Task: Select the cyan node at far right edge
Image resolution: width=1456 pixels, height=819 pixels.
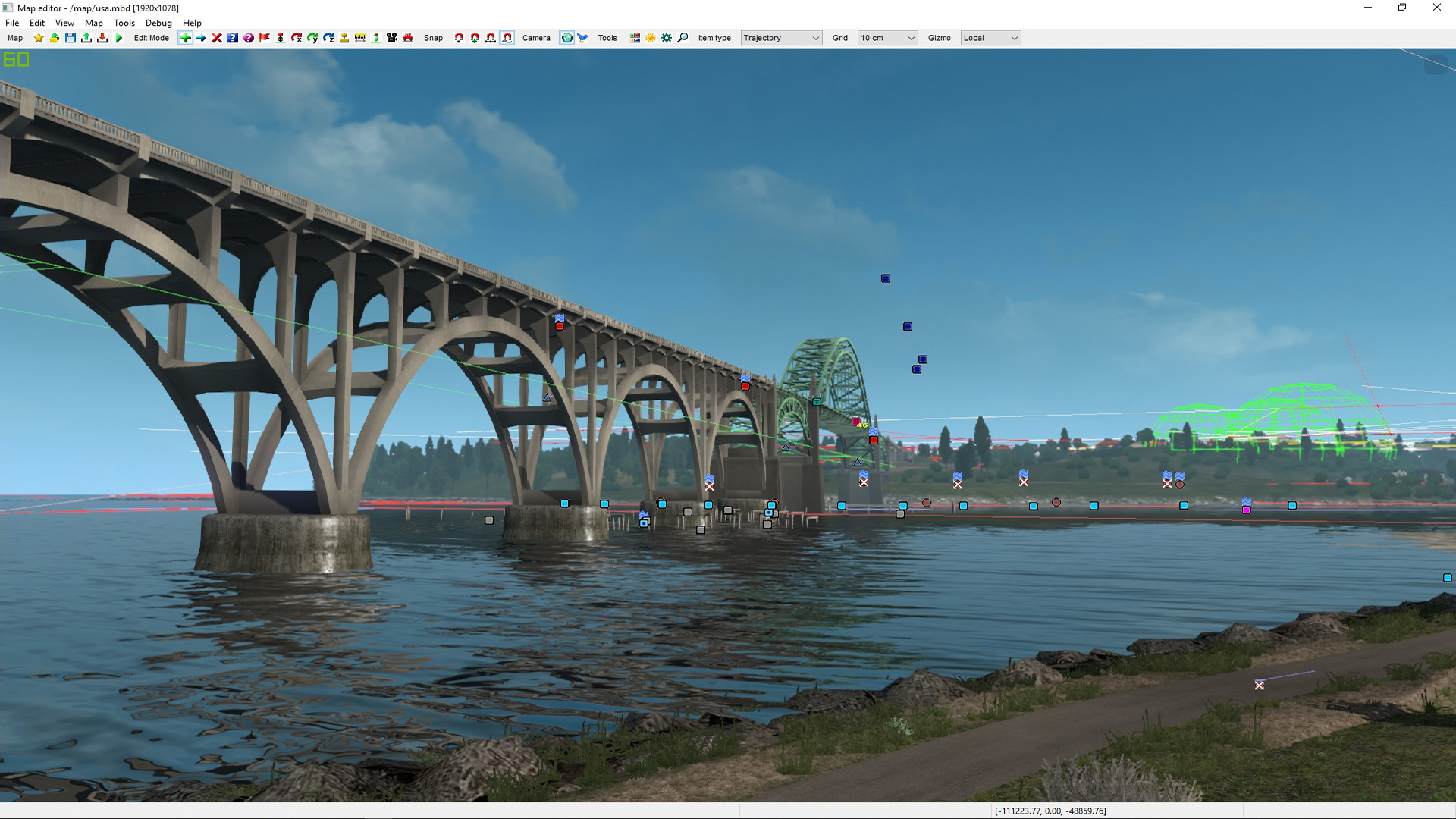Action: (x=1447, y=578)
